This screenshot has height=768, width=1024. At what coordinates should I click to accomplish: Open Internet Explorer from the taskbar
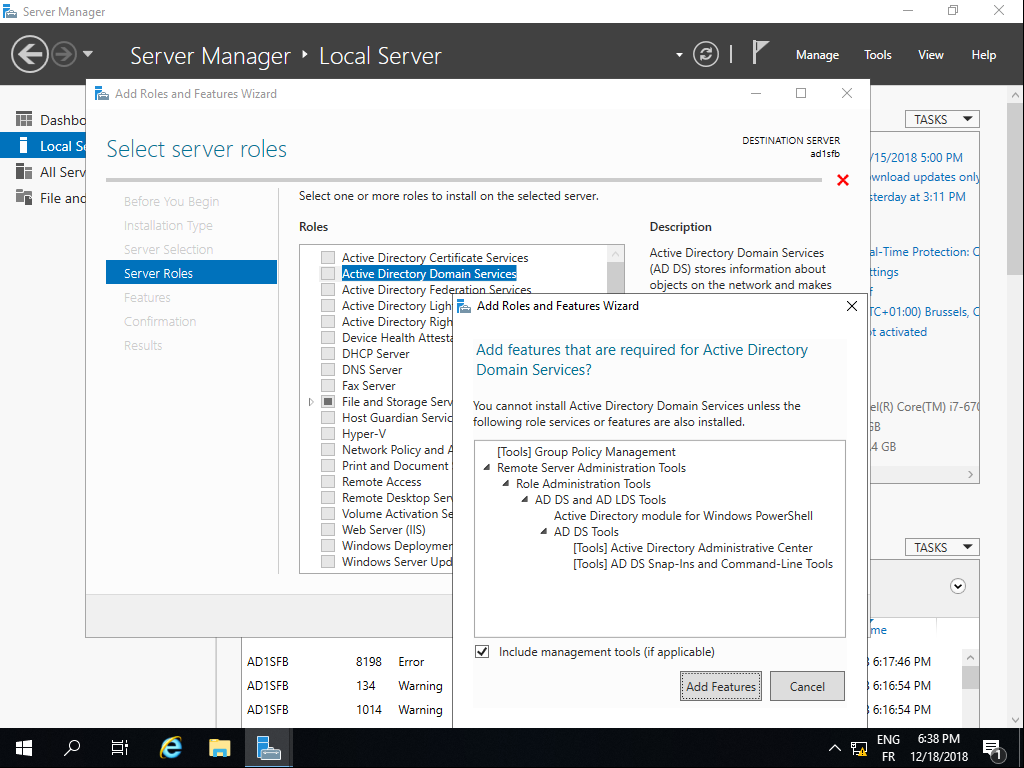[x=172, y=747]
